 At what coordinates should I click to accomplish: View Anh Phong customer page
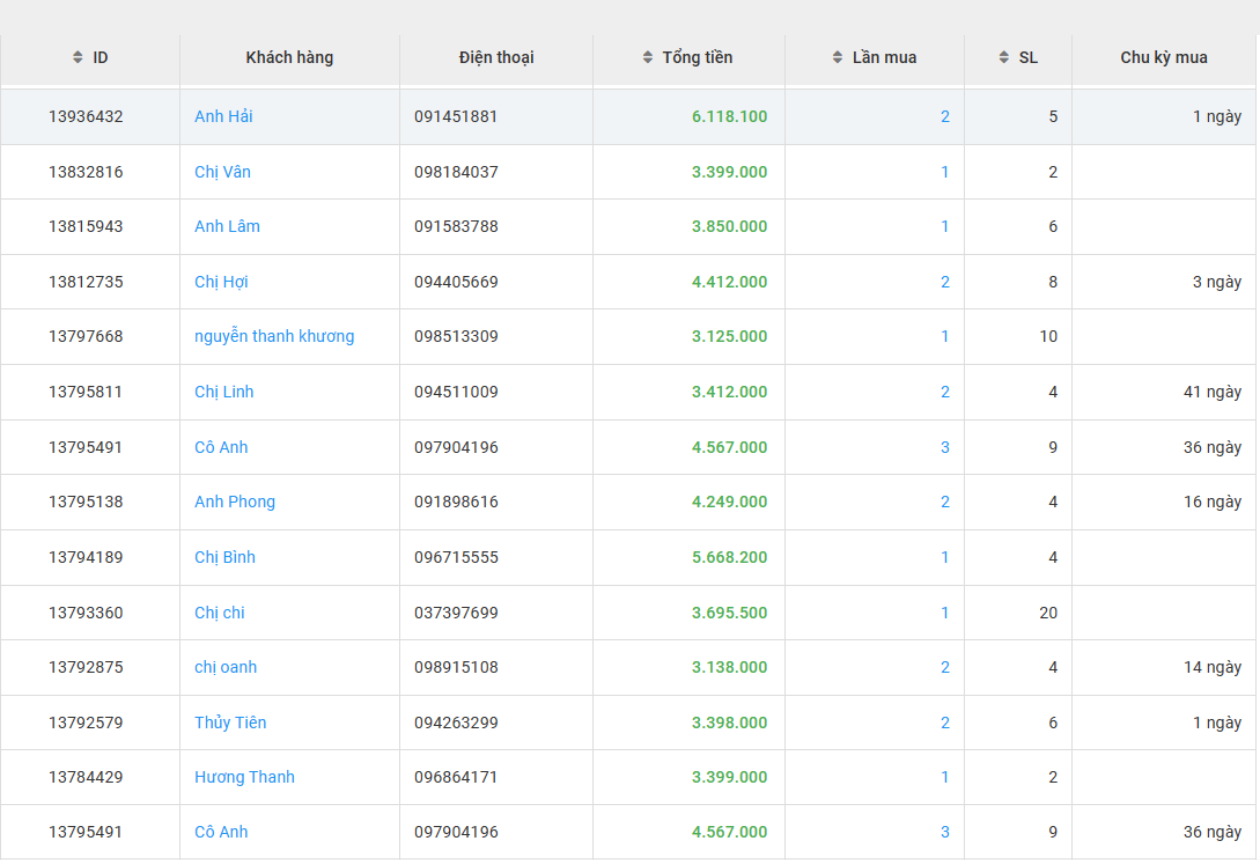(x=234, y=502)
